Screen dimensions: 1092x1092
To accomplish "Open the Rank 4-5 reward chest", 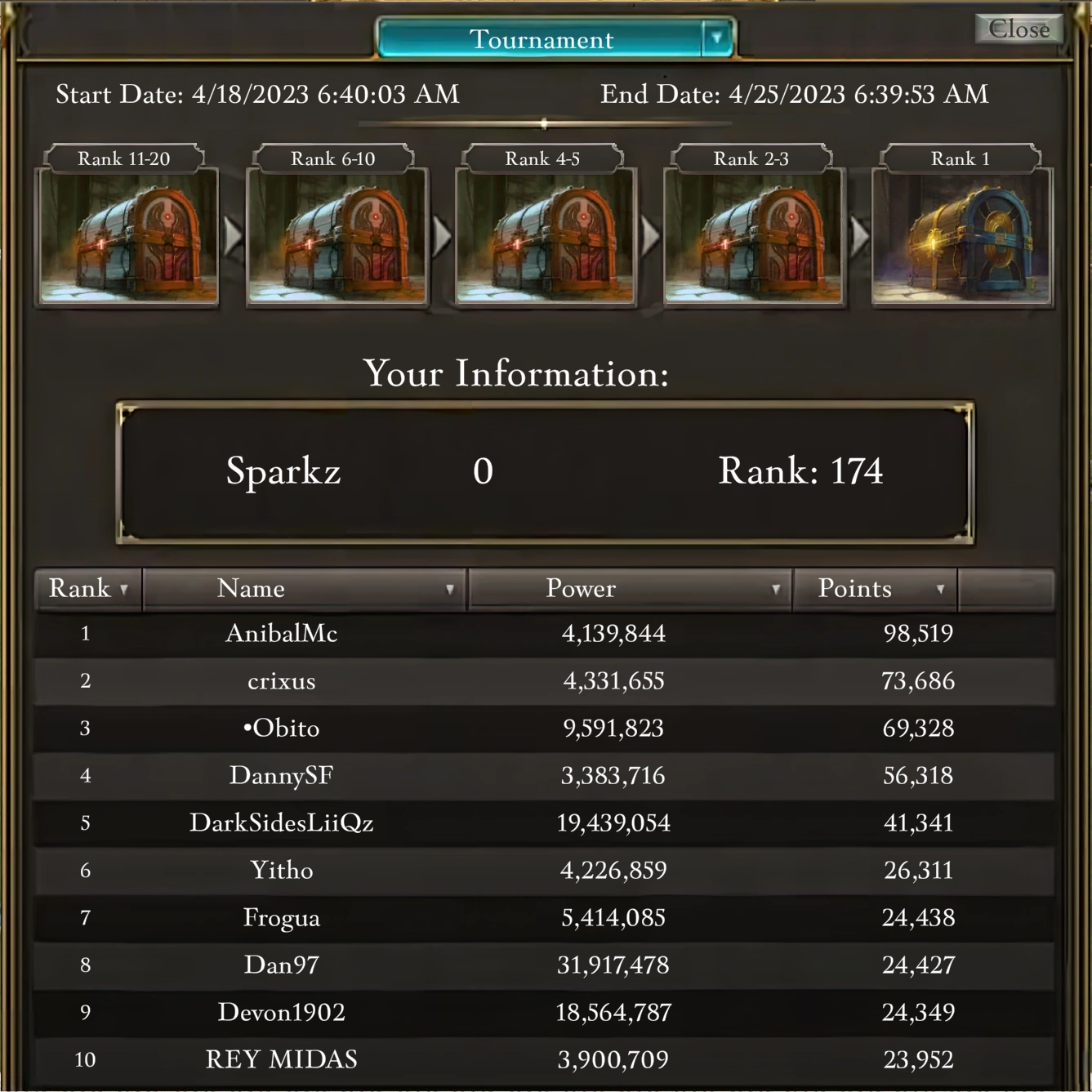I will click(545, 237).
